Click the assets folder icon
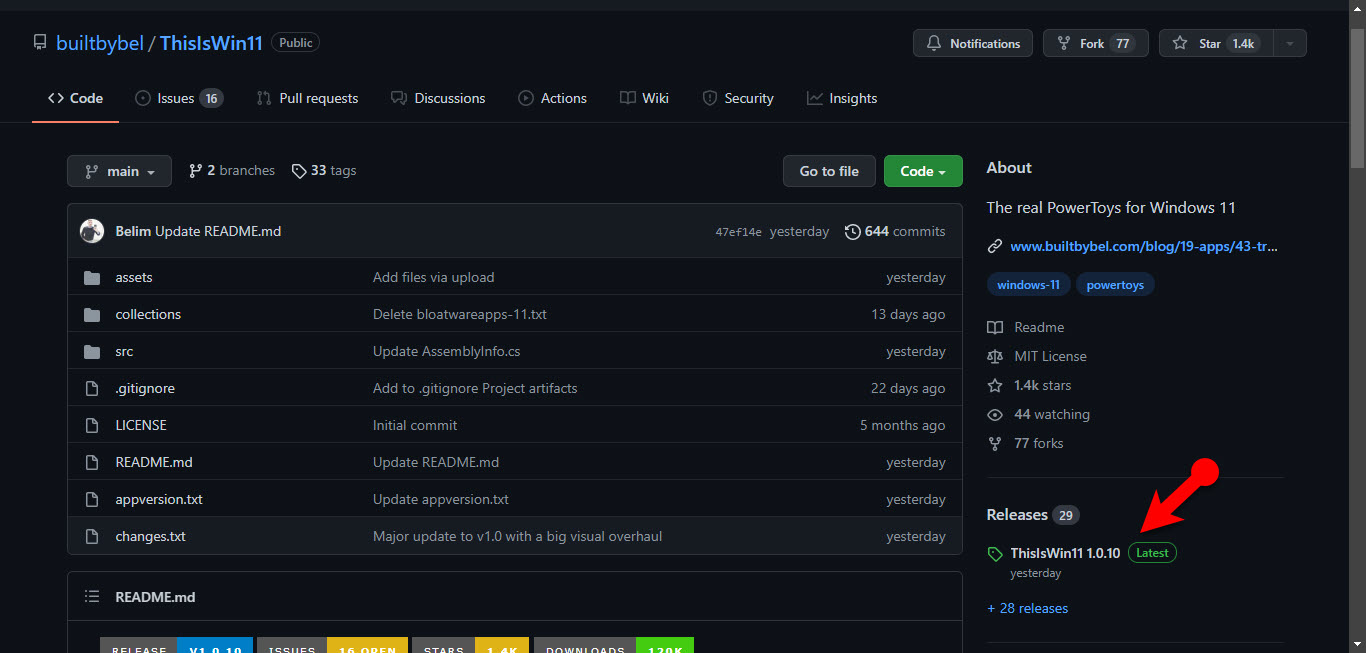 tap(92, 277)
